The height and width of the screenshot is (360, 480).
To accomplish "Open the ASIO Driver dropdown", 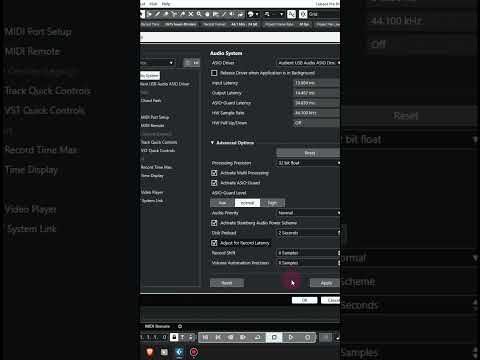I will [308, 63].
